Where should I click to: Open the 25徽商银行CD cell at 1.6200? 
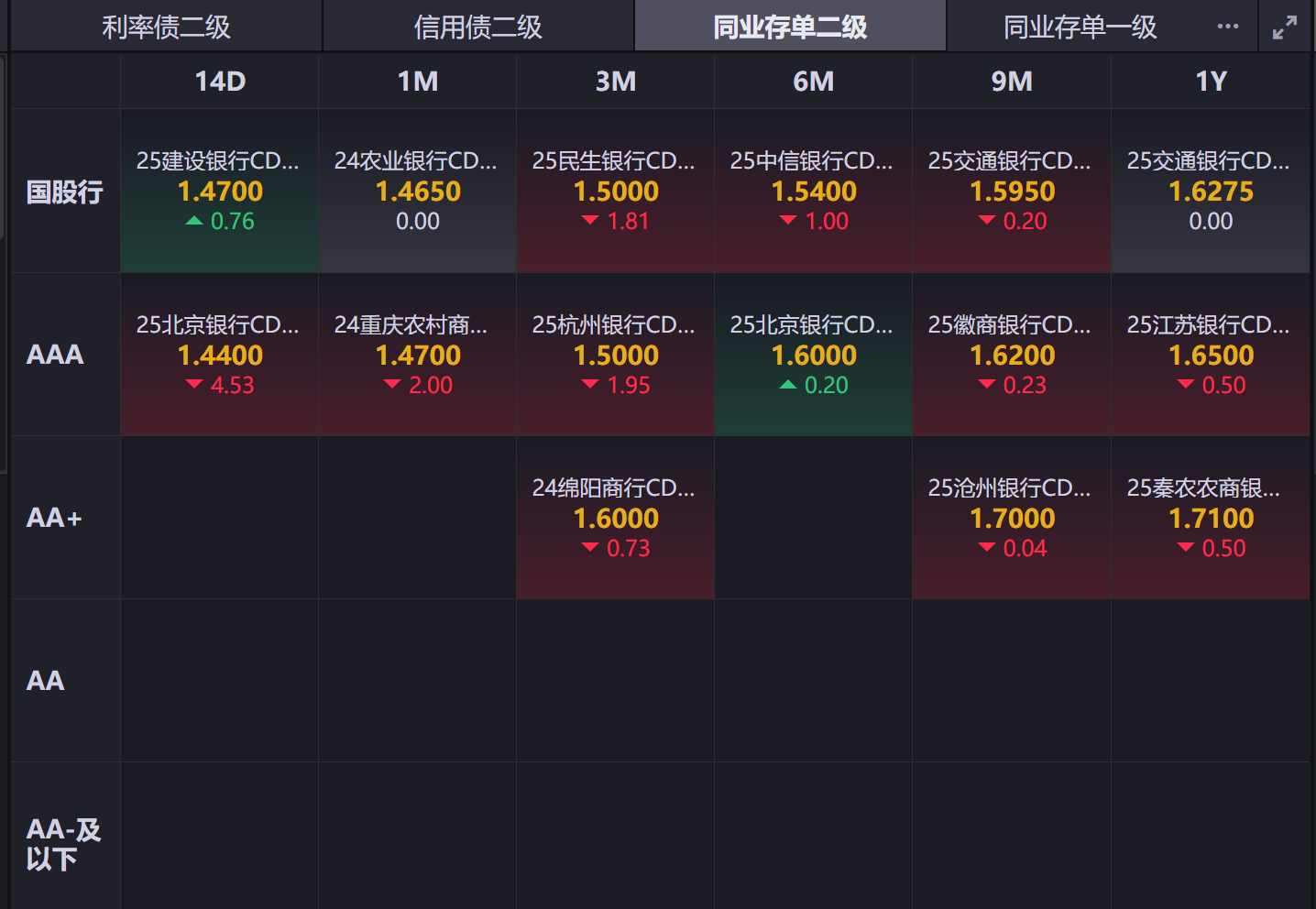(x=1012, y=355)
